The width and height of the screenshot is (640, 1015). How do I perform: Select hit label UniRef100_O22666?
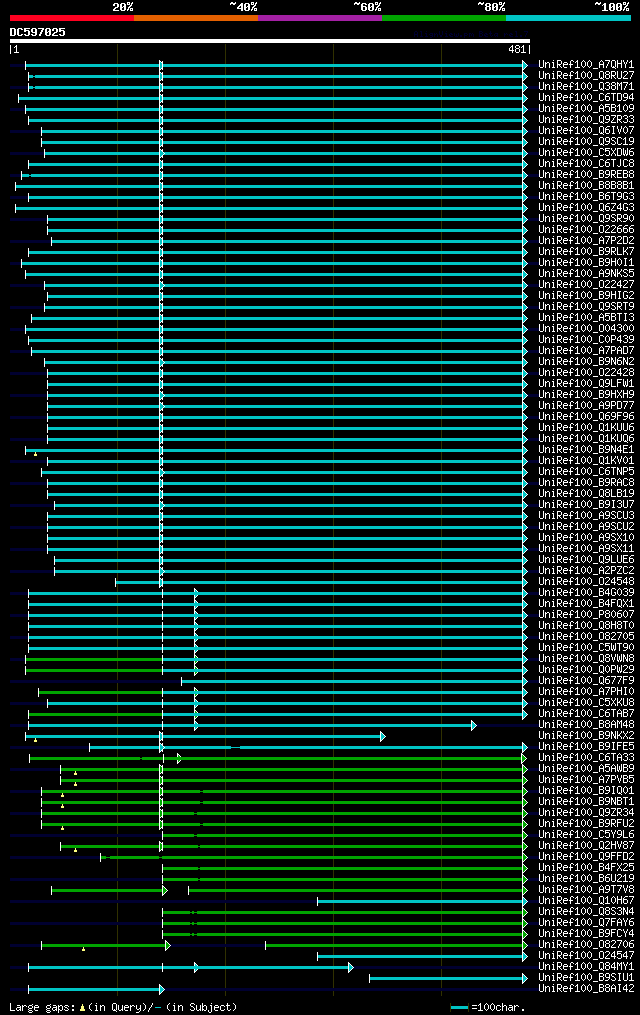pos(586,230)
